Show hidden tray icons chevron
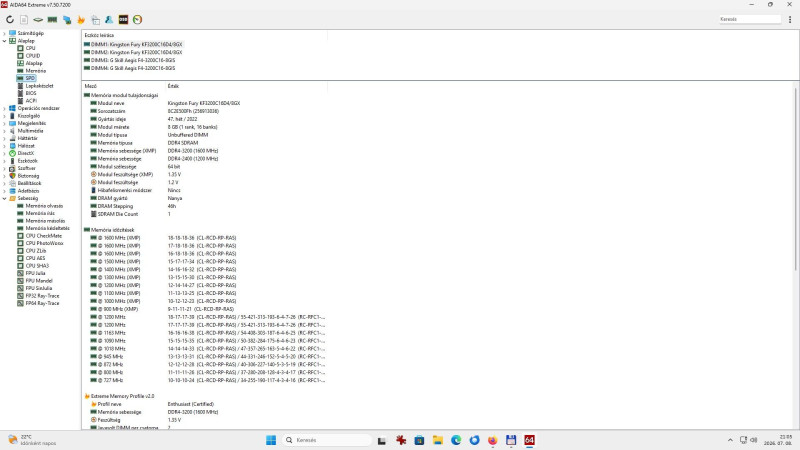 pyautogui.click(x=730, y=440)
